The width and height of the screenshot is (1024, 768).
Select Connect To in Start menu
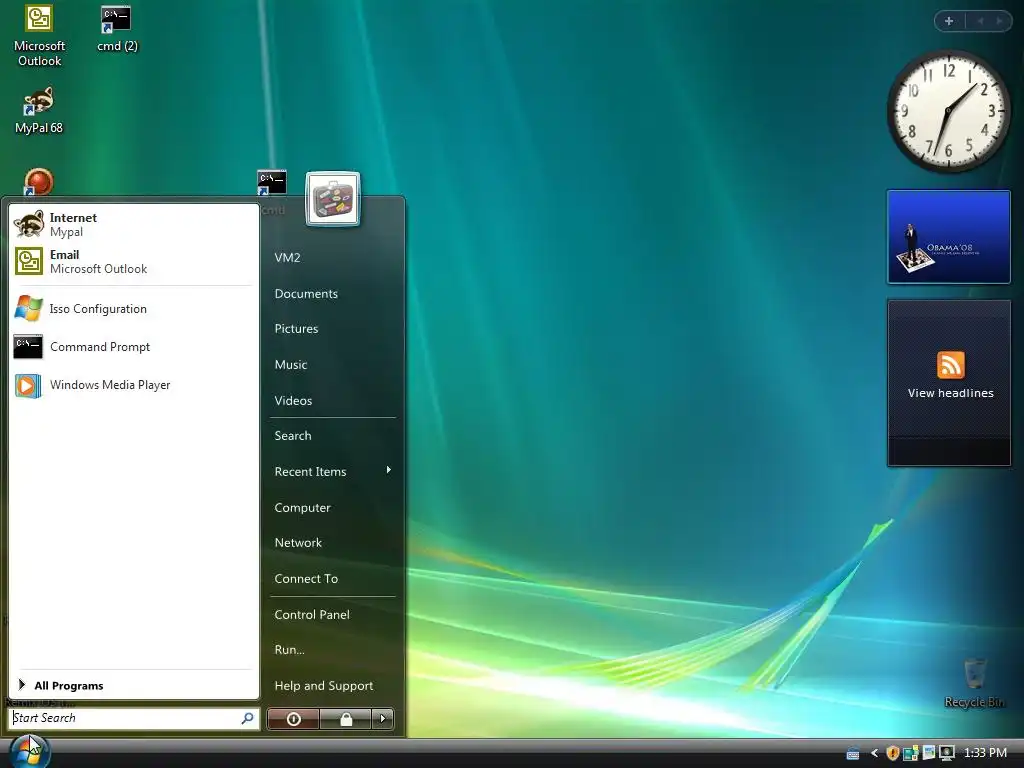(306, 579)
